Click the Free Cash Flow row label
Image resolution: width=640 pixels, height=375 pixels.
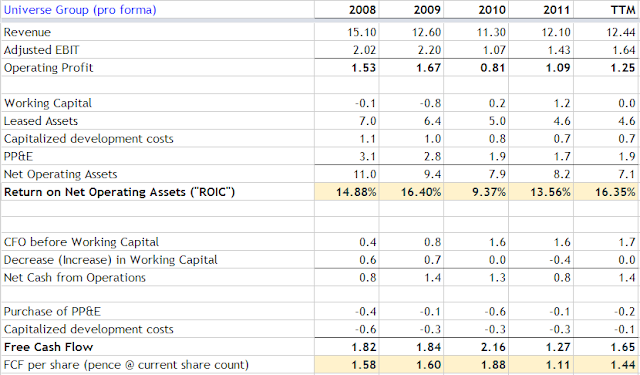[49, 347]
